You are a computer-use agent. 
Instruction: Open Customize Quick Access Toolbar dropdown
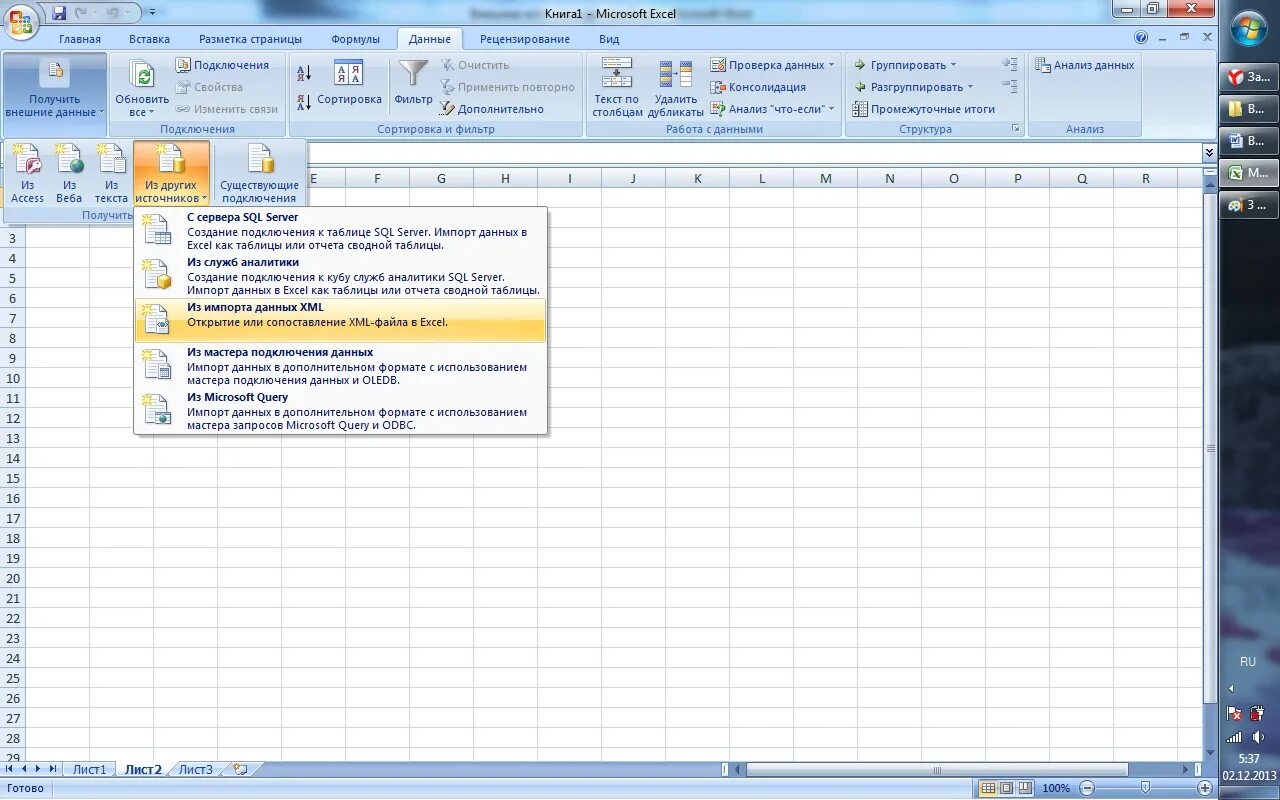click(x=152, y=13)
